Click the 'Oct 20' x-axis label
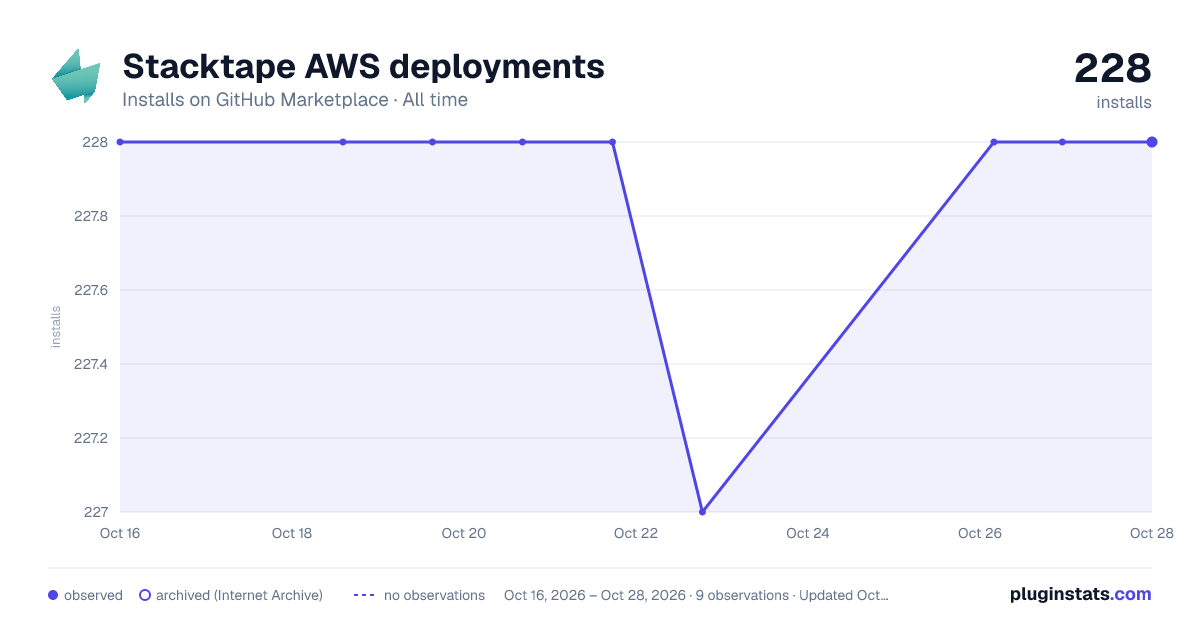The width and height of the screenshot is (1200, 630). 464,533
